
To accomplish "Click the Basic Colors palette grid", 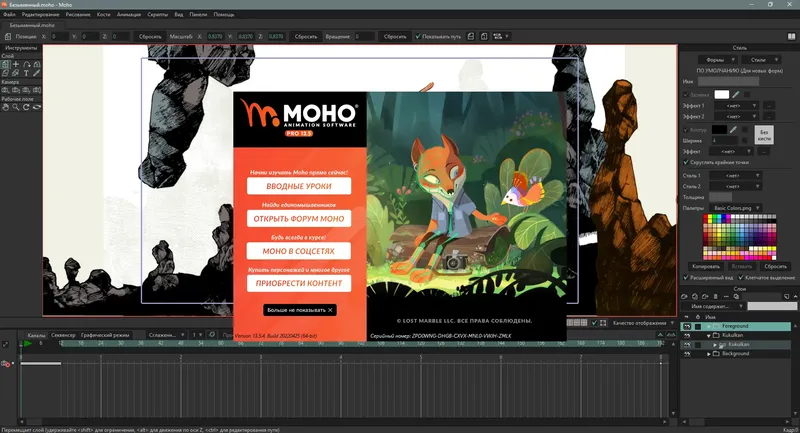I will [x=740, y=236].
